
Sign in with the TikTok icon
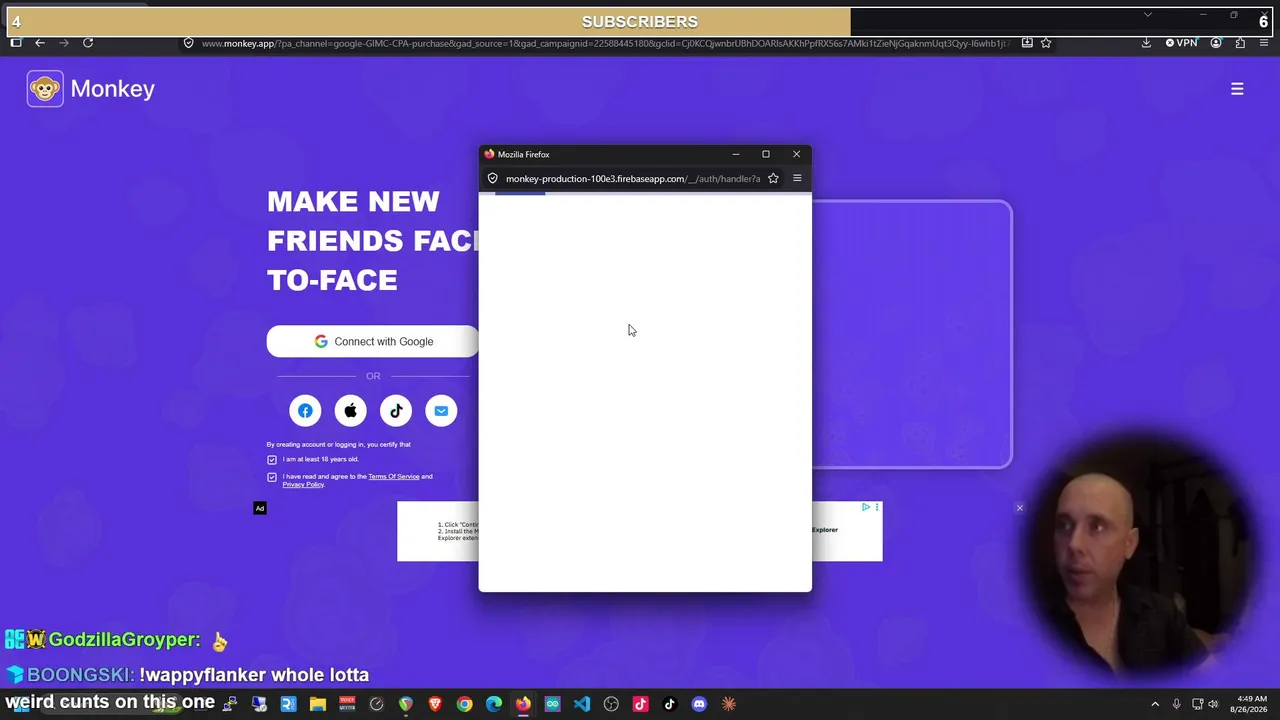(x=396, y=411)
